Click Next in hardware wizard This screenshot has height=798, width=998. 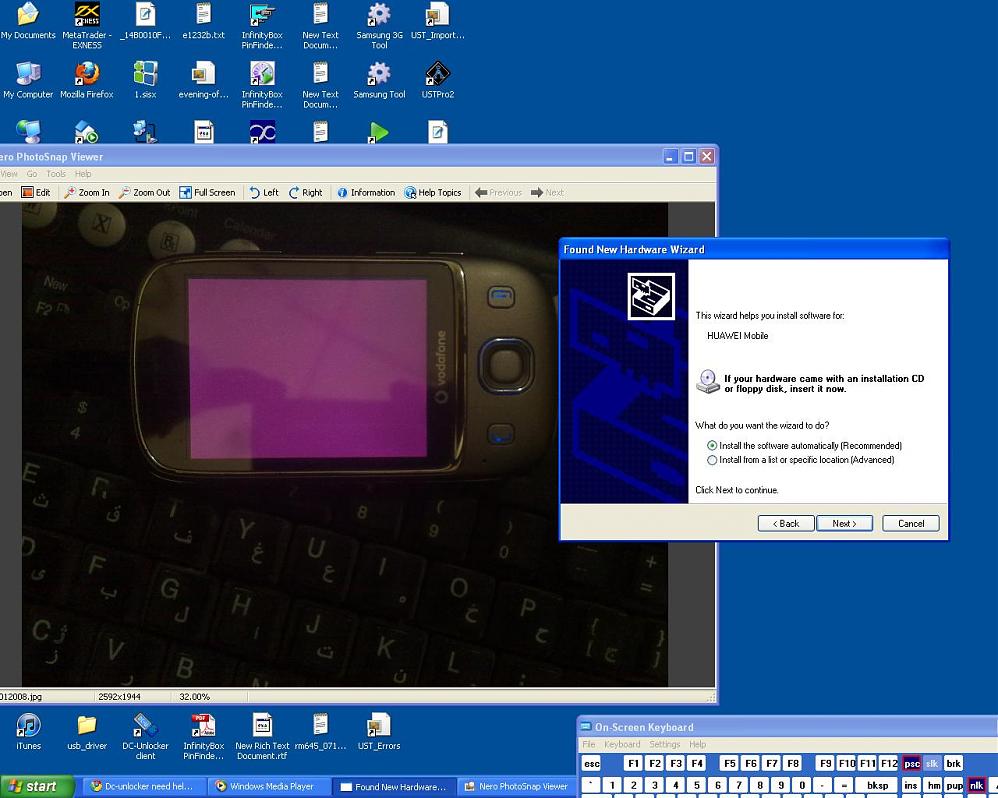(844, 523)
